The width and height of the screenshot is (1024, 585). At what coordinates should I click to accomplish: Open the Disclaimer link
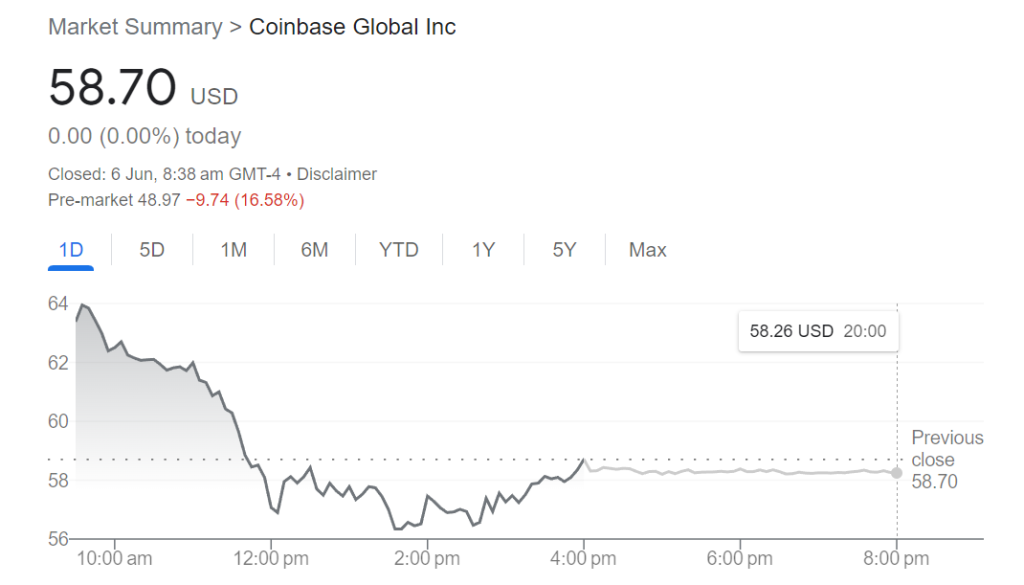tap(337, 173)
